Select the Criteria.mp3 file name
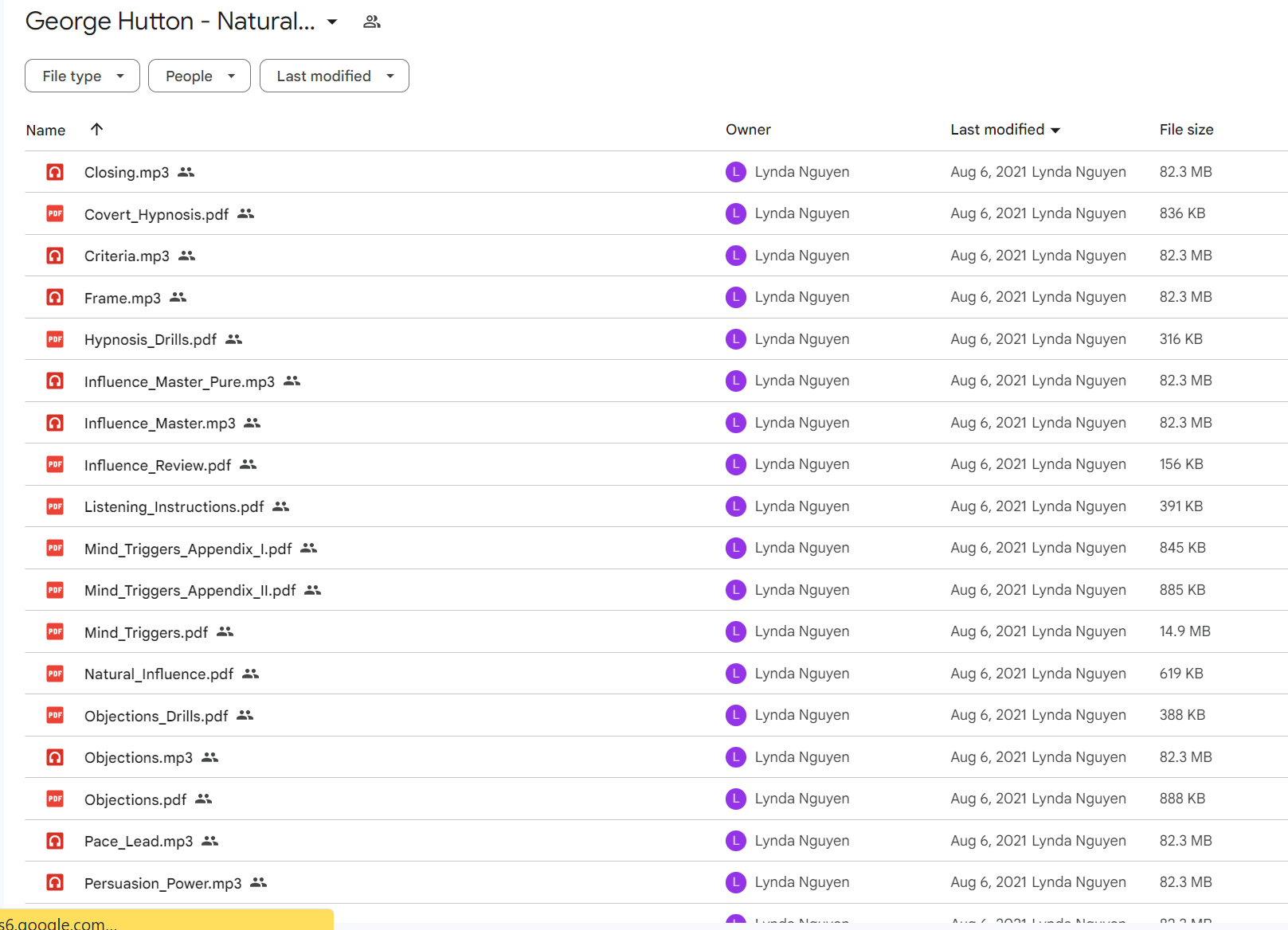1288x930 pixels. pyautogui.click(x=127, y=256)
